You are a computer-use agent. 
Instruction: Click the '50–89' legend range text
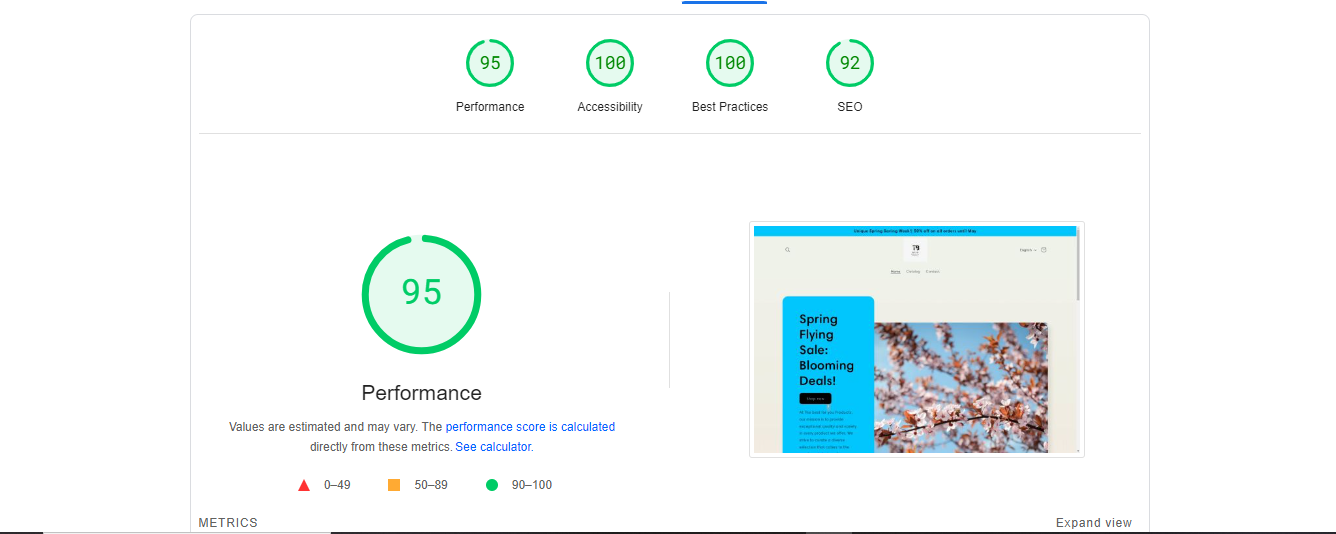click(431, 485)
